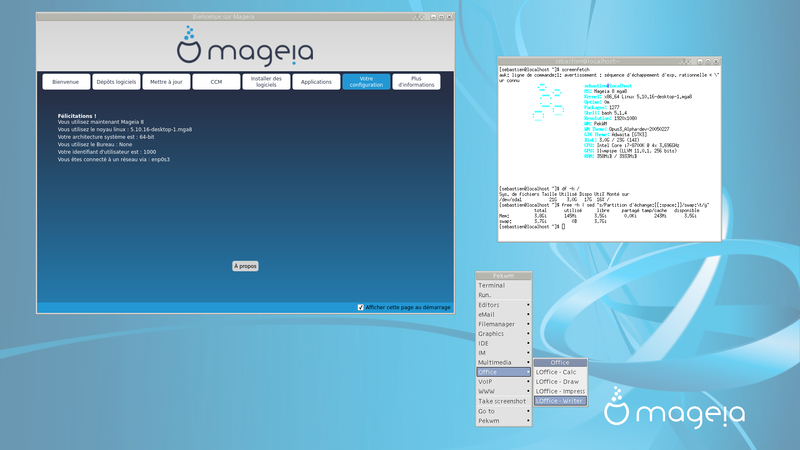Expand the Filemanager submenu

coord(504,324)
